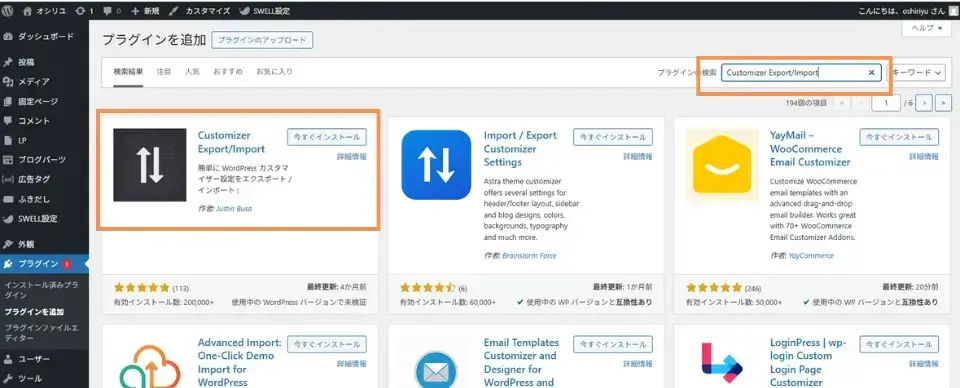Go to the next results page
Viewport: 960px width, 388px height.
pos(925,103)
